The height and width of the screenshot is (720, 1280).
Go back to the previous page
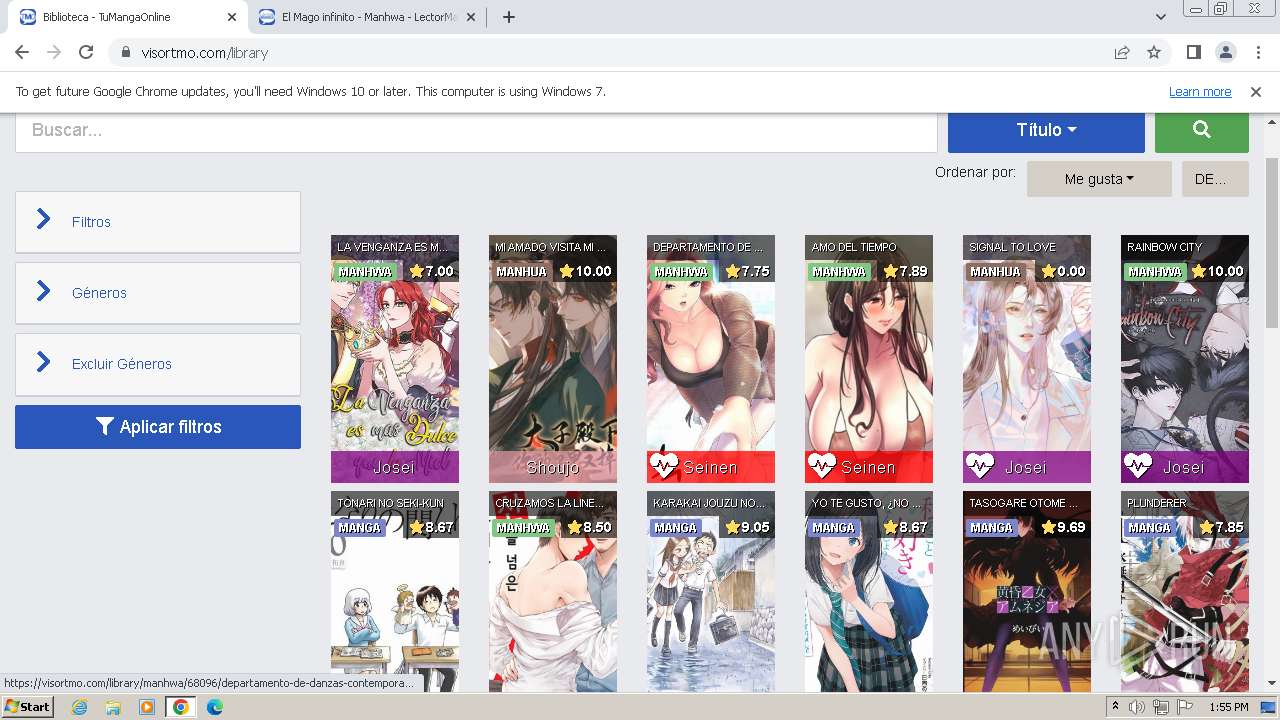coord(22,53)
